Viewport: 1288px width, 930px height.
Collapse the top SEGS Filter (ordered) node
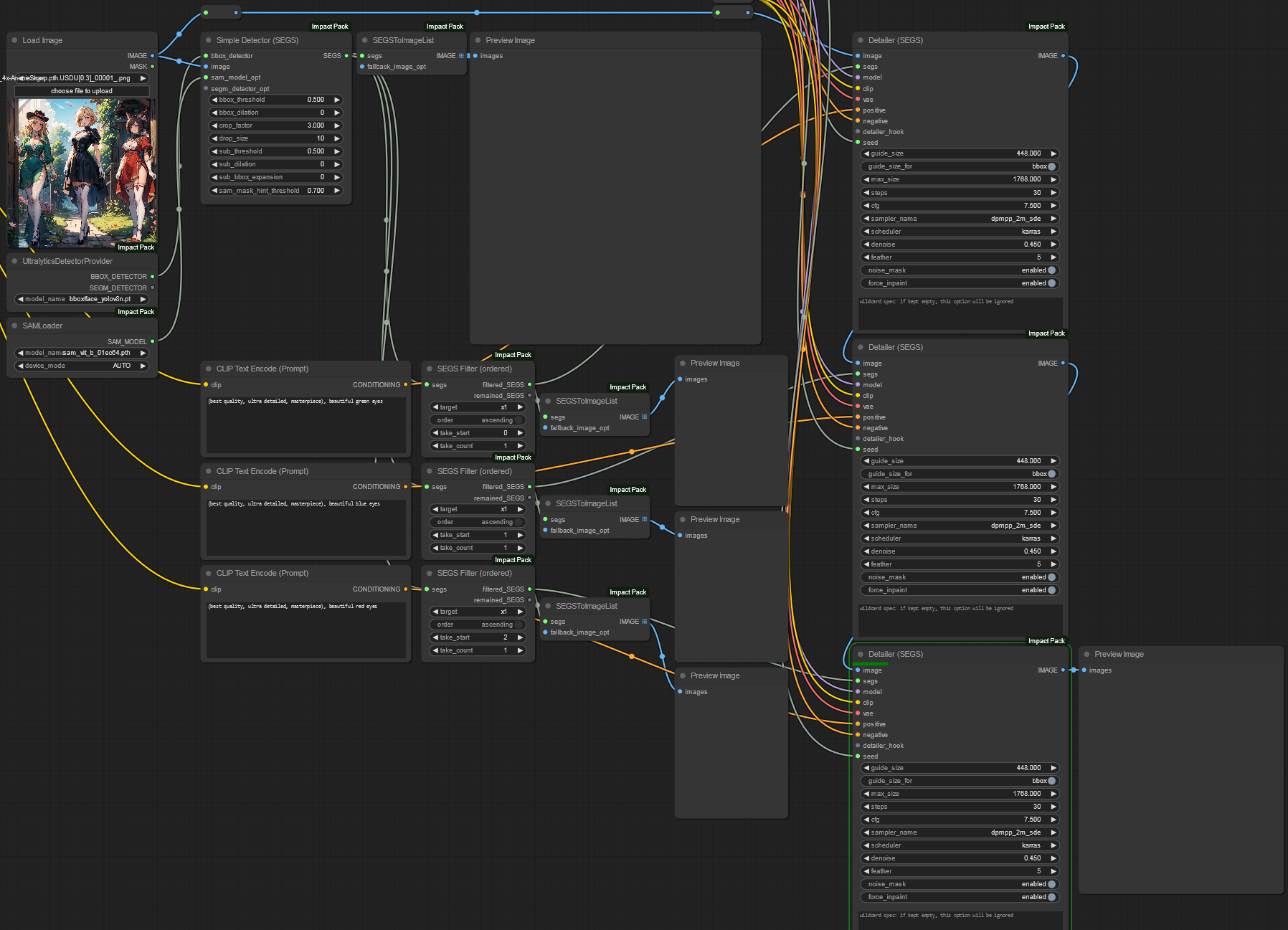(x=429, y=368)
